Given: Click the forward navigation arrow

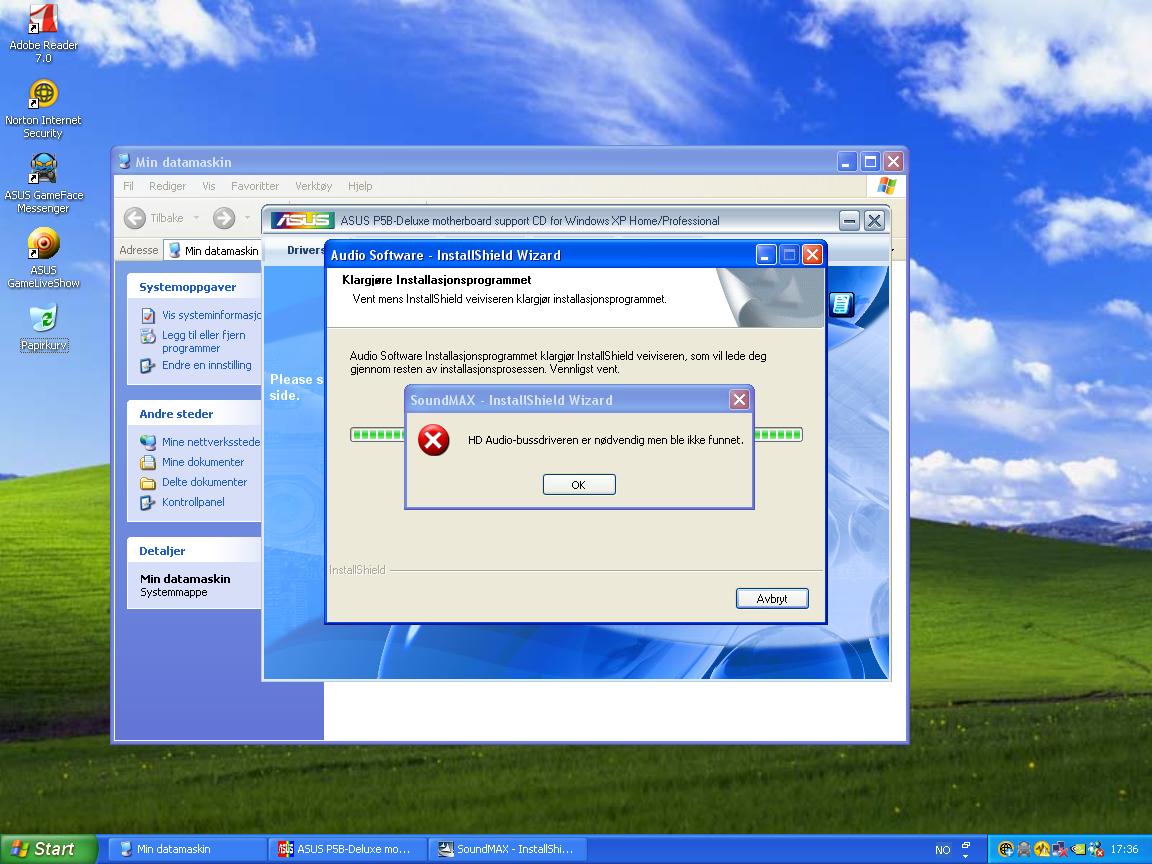Looking at the screenshot, I should [x=224, y=217].
